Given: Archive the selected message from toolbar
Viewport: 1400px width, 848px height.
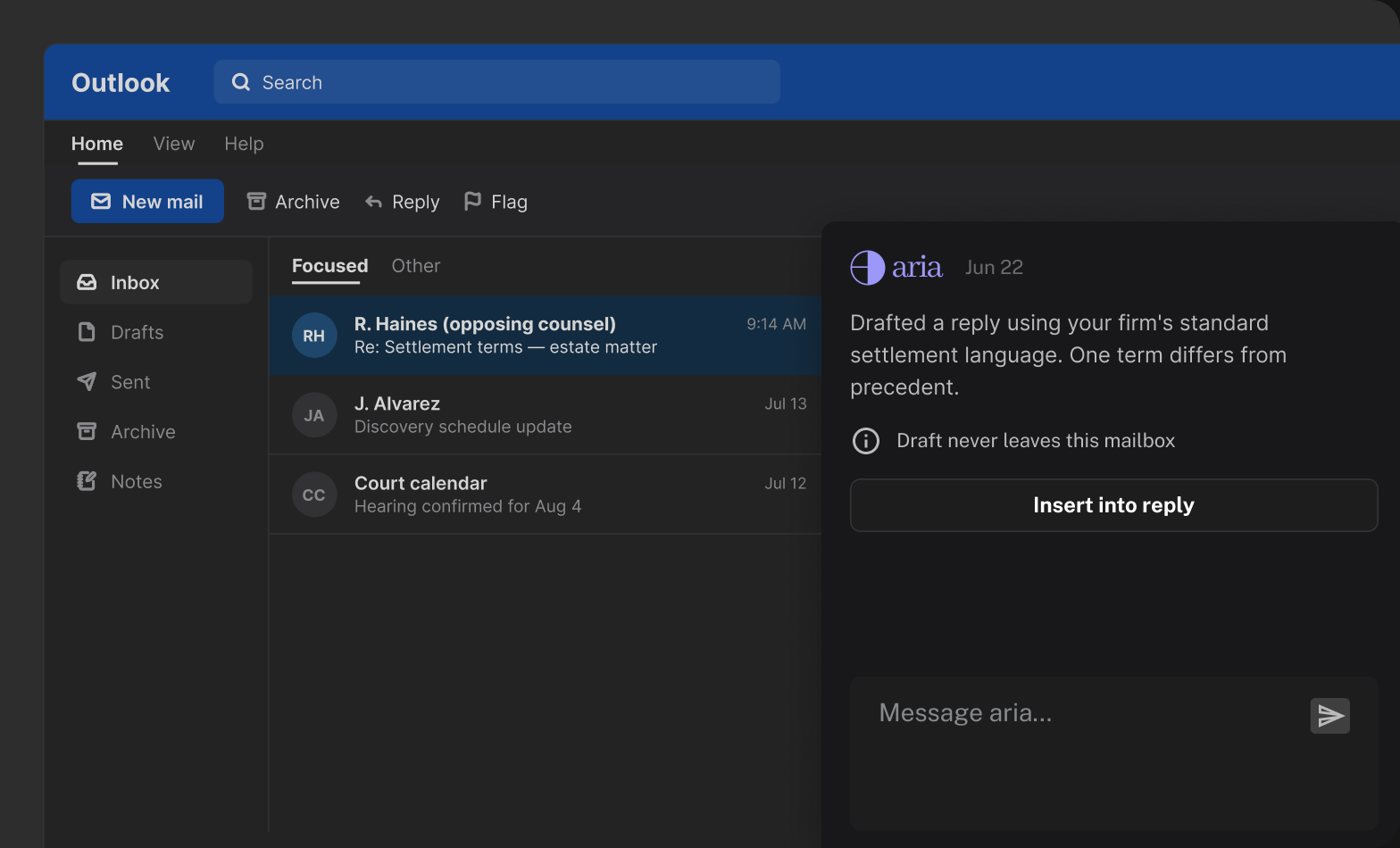Looking at the screenshot, I should pos(294,202).
